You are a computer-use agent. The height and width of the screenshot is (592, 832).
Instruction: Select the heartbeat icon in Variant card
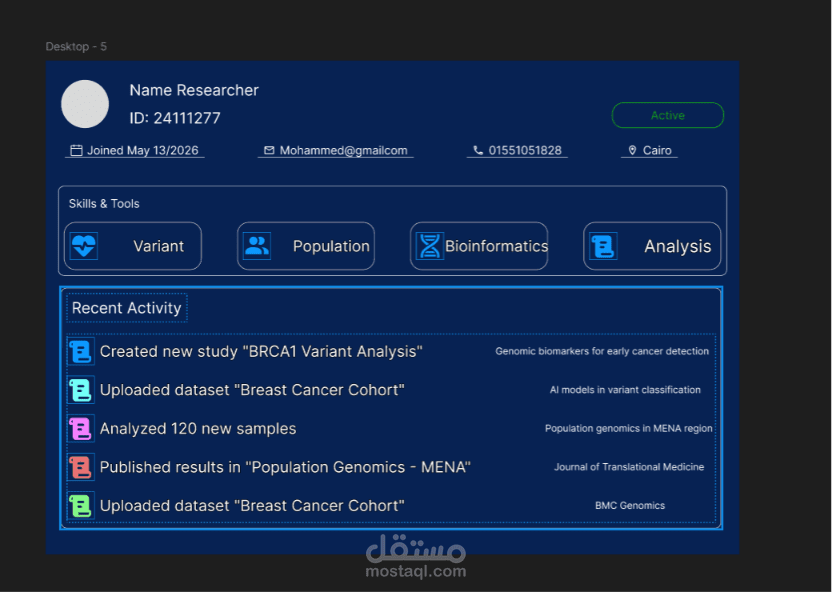(84, 246)
